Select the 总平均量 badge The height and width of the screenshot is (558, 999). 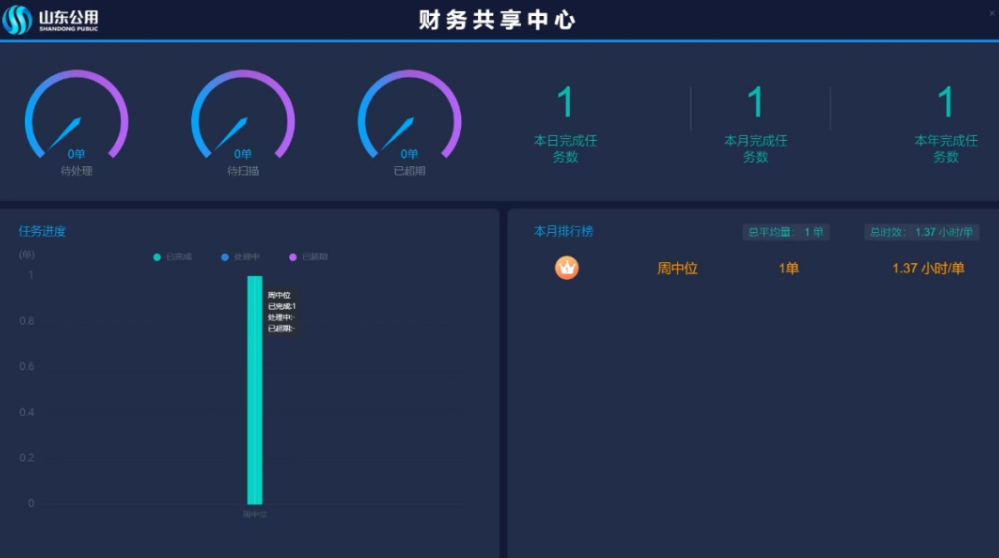(x=785, y=232)
